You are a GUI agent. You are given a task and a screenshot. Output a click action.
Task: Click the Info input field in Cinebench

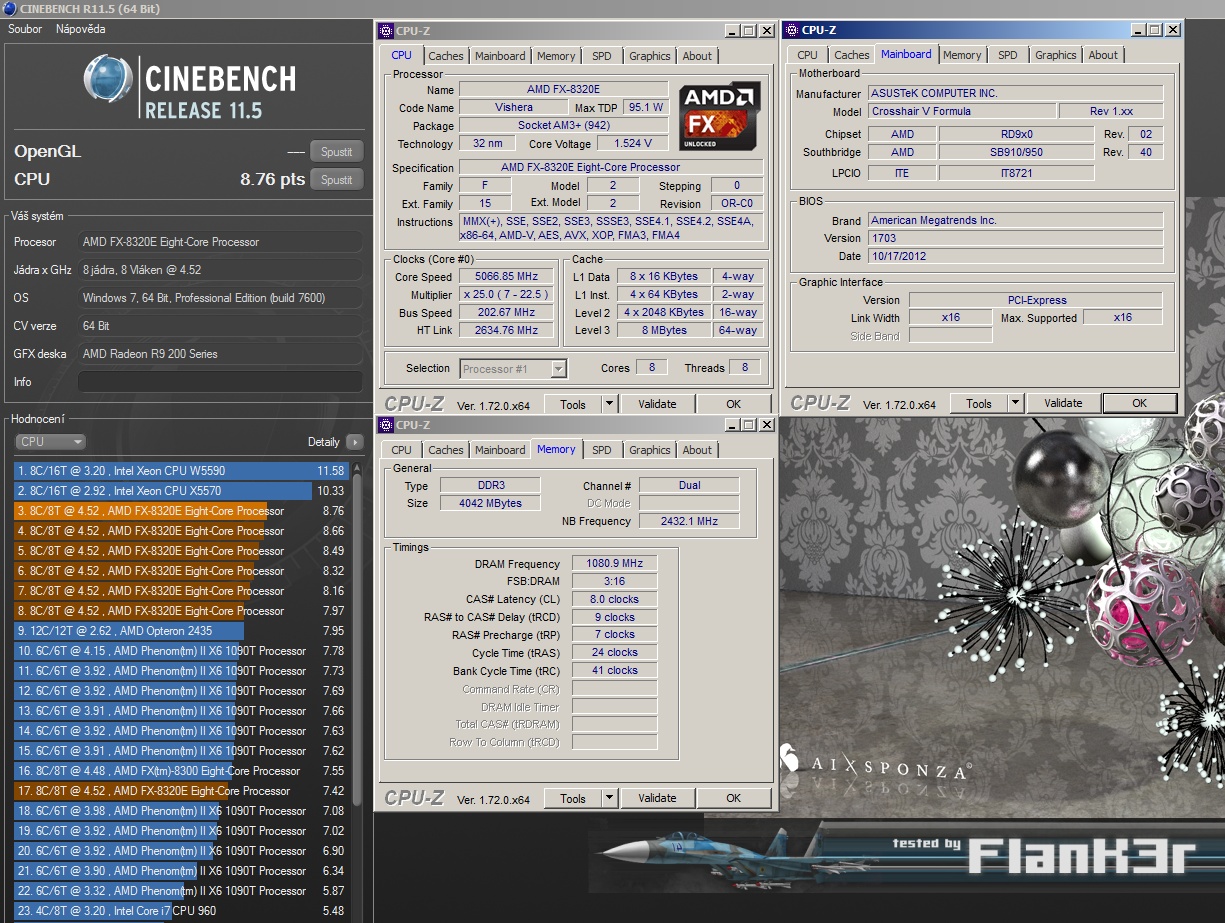tap(220, 382)
